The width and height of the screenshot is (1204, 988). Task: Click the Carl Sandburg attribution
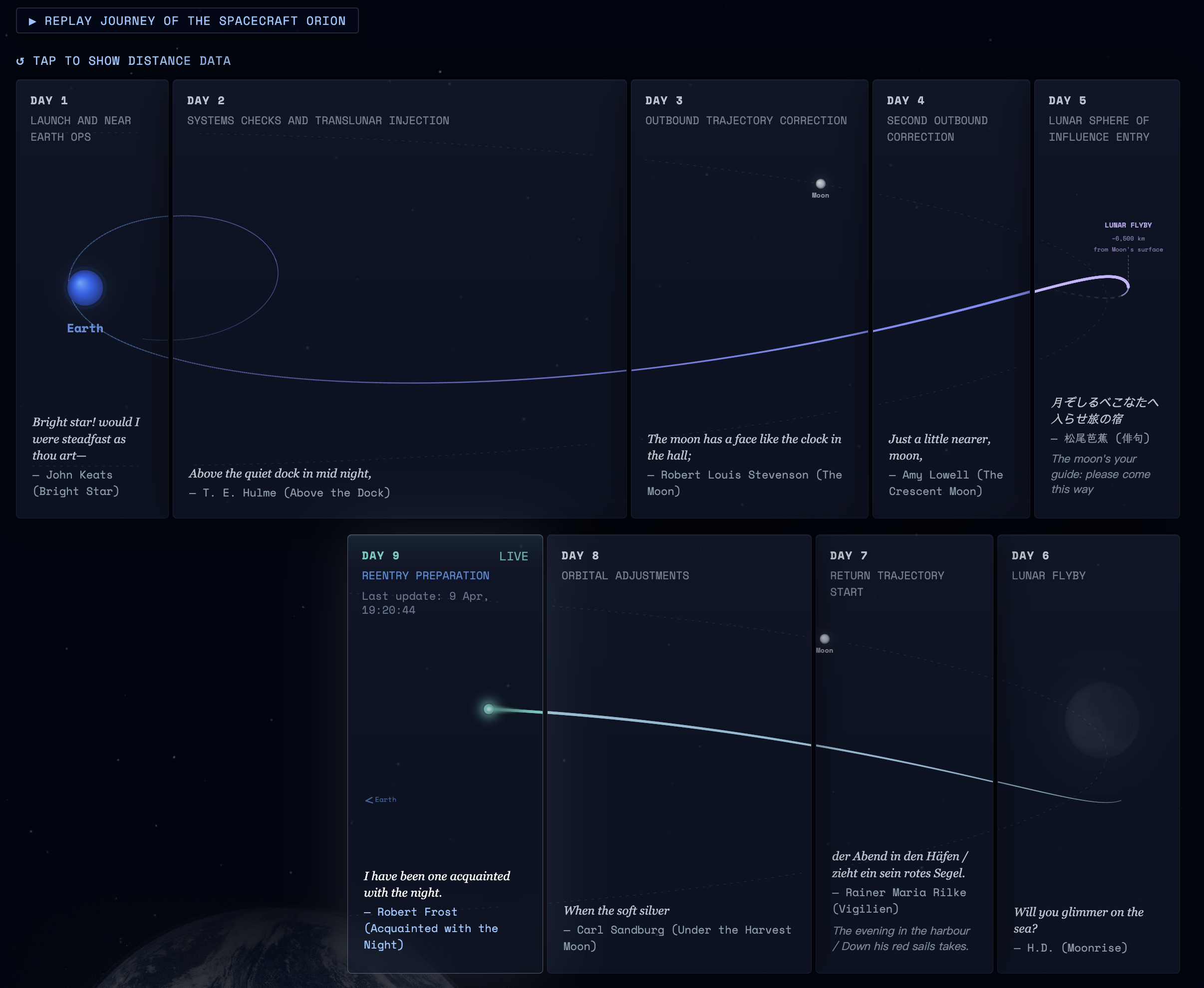point(677,938)
